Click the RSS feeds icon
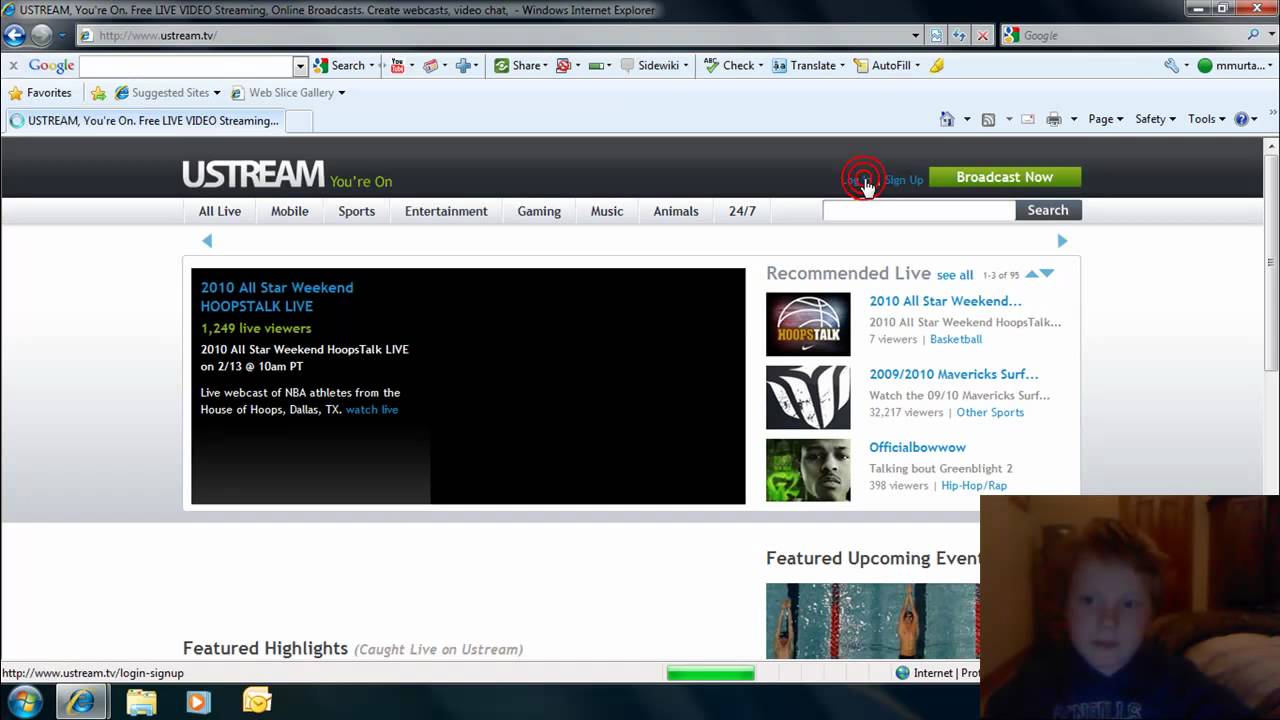Screen dimensions: 1280x720 click(x=988, y=119)
